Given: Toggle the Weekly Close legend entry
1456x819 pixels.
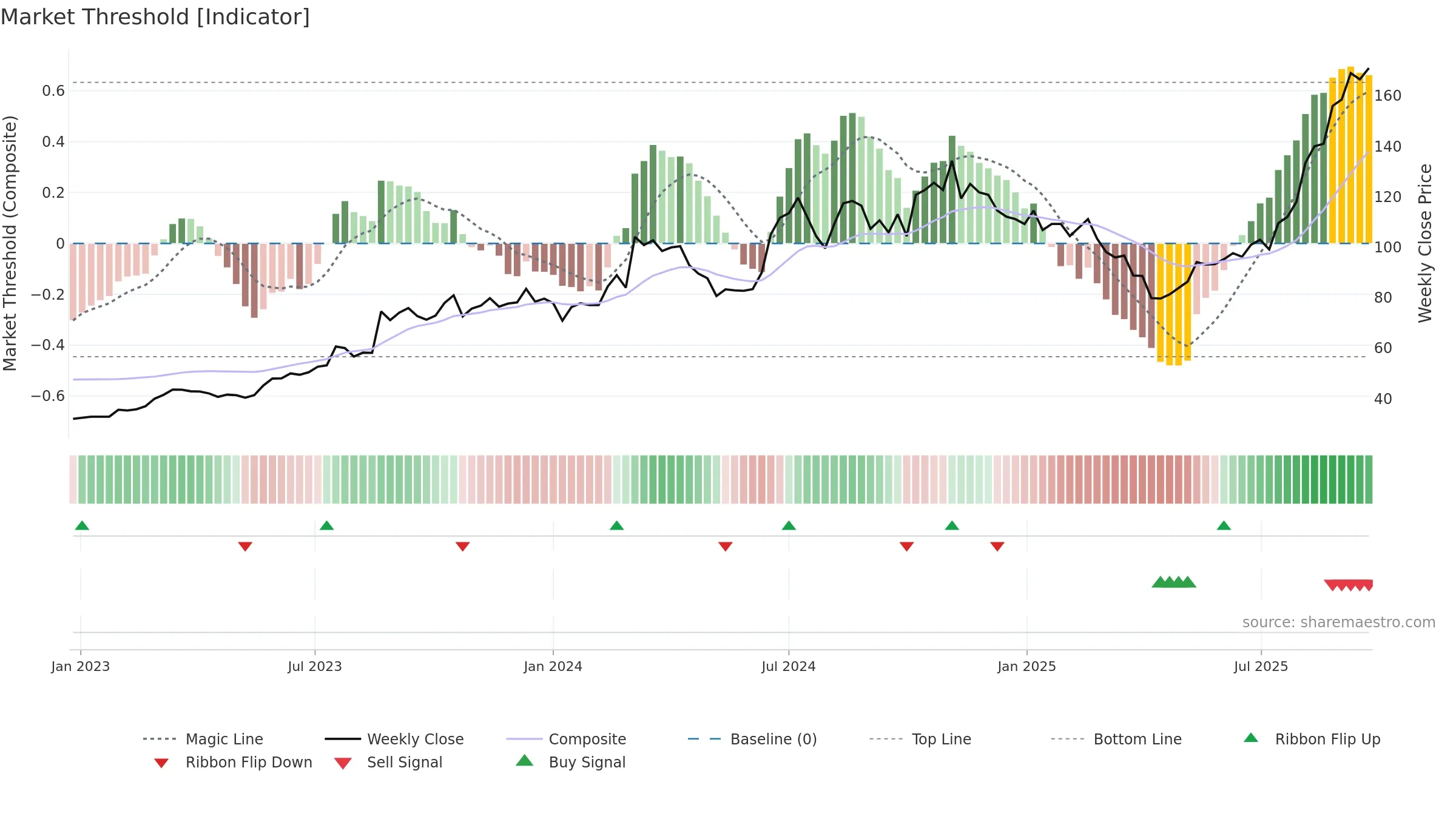Looking at the screenshot, I should (394, 739).
